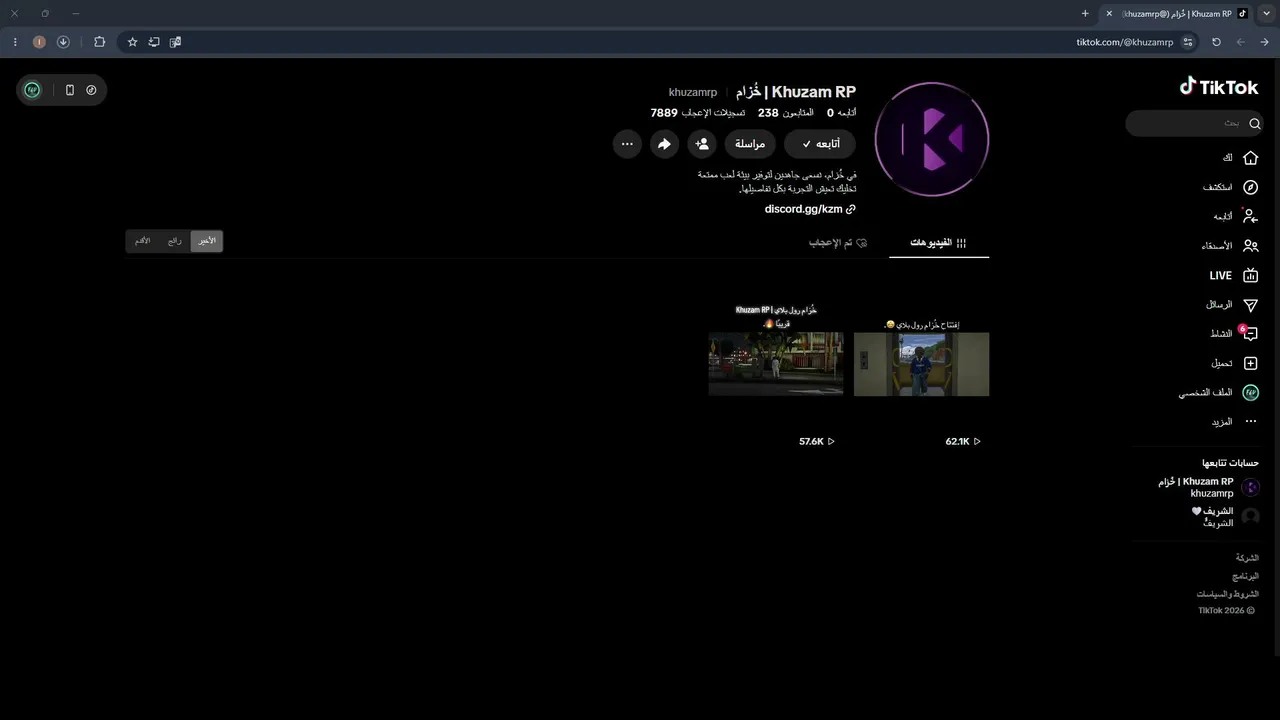Select the Latest (الأخير) sort option

(x=206, y=241)
